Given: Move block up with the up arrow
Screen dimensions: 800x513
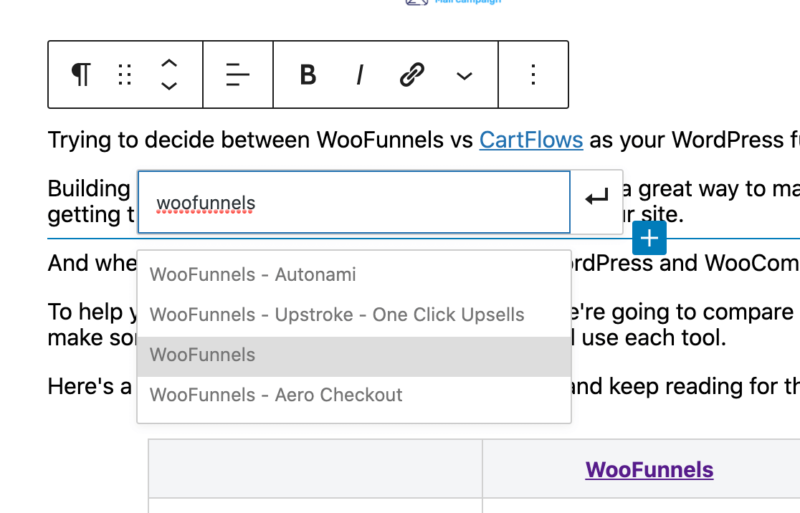Looking at the screenshot, I should click(169, 64).
